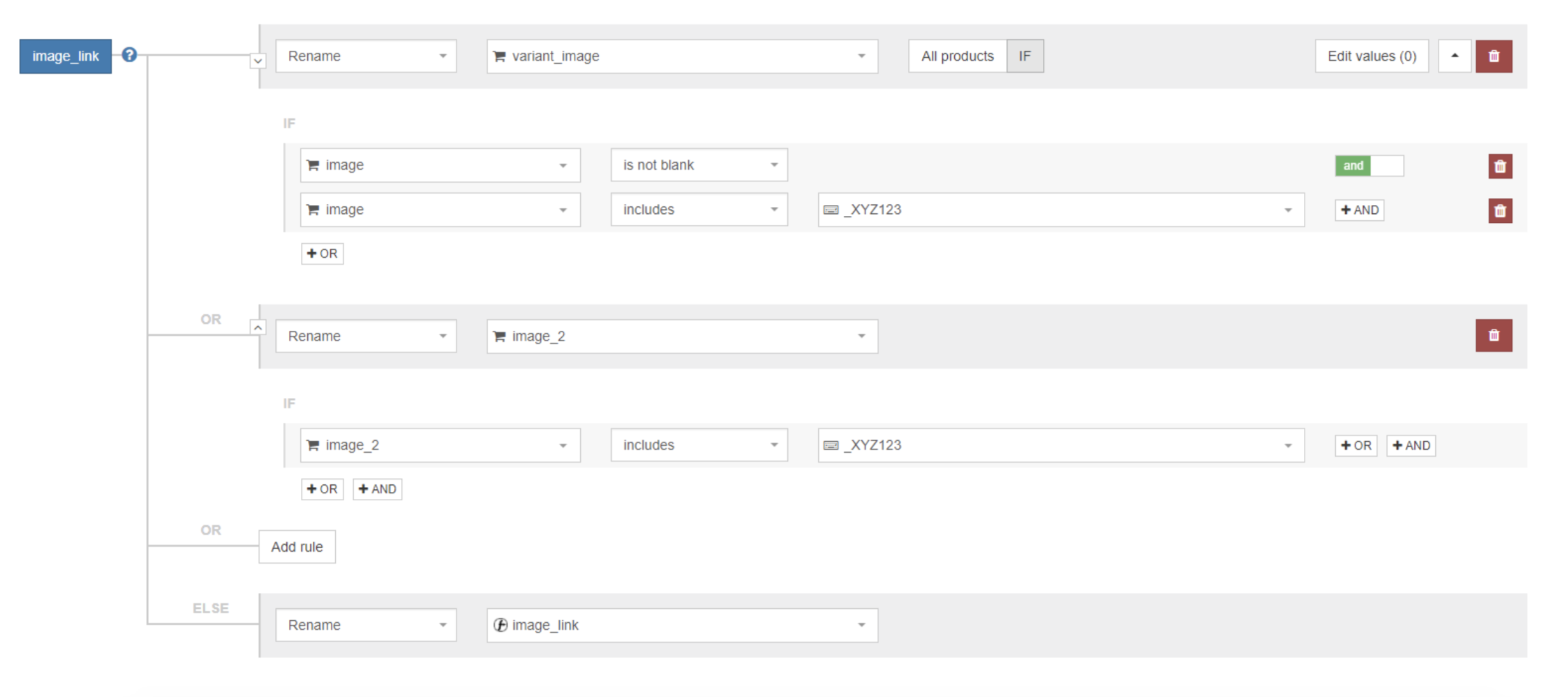
Task: Select the IF toggle option
Action: click(x=1025, y=56)
